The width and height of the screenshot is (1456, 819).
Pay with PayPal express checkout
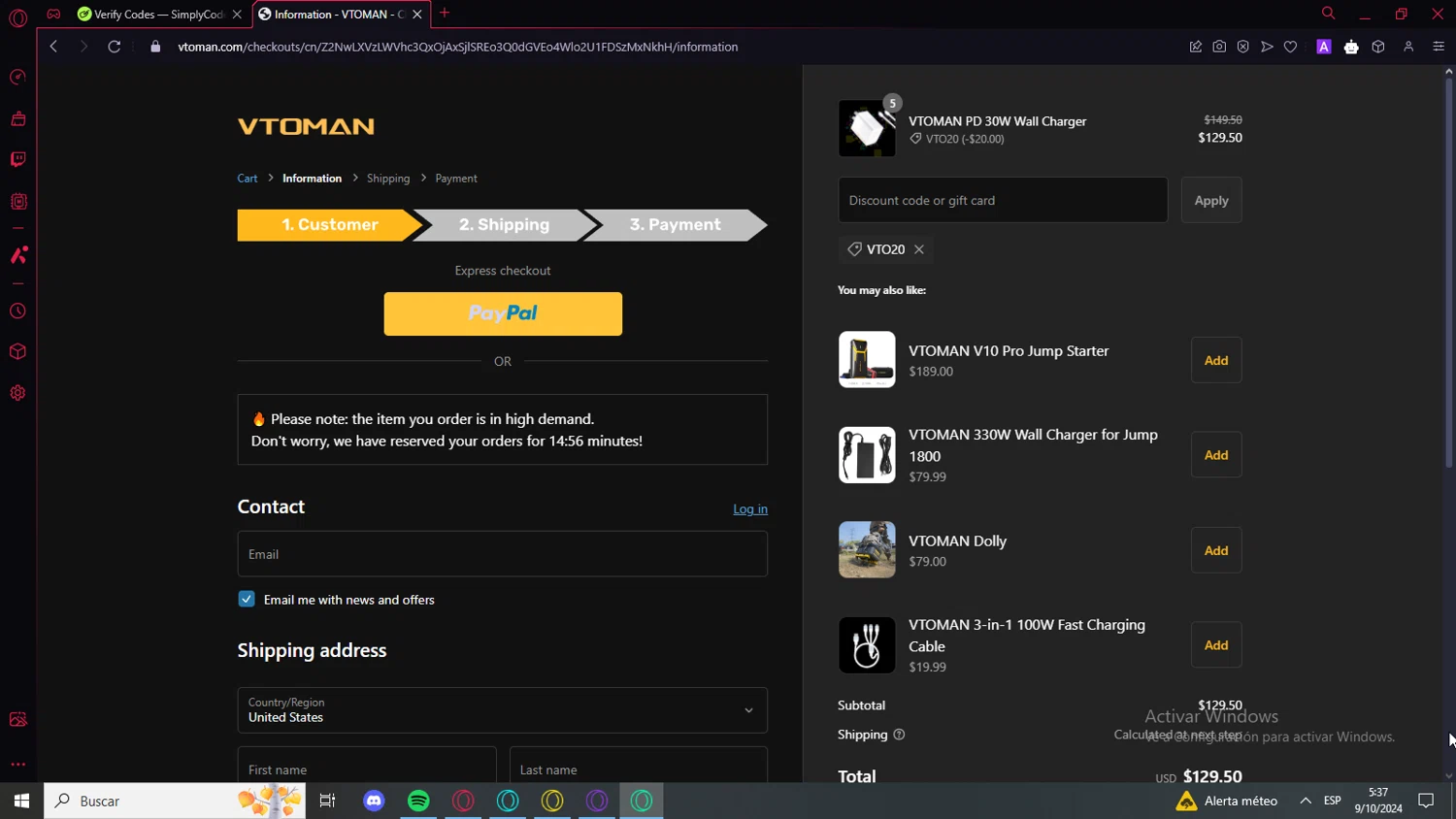[x=503, y=314]
